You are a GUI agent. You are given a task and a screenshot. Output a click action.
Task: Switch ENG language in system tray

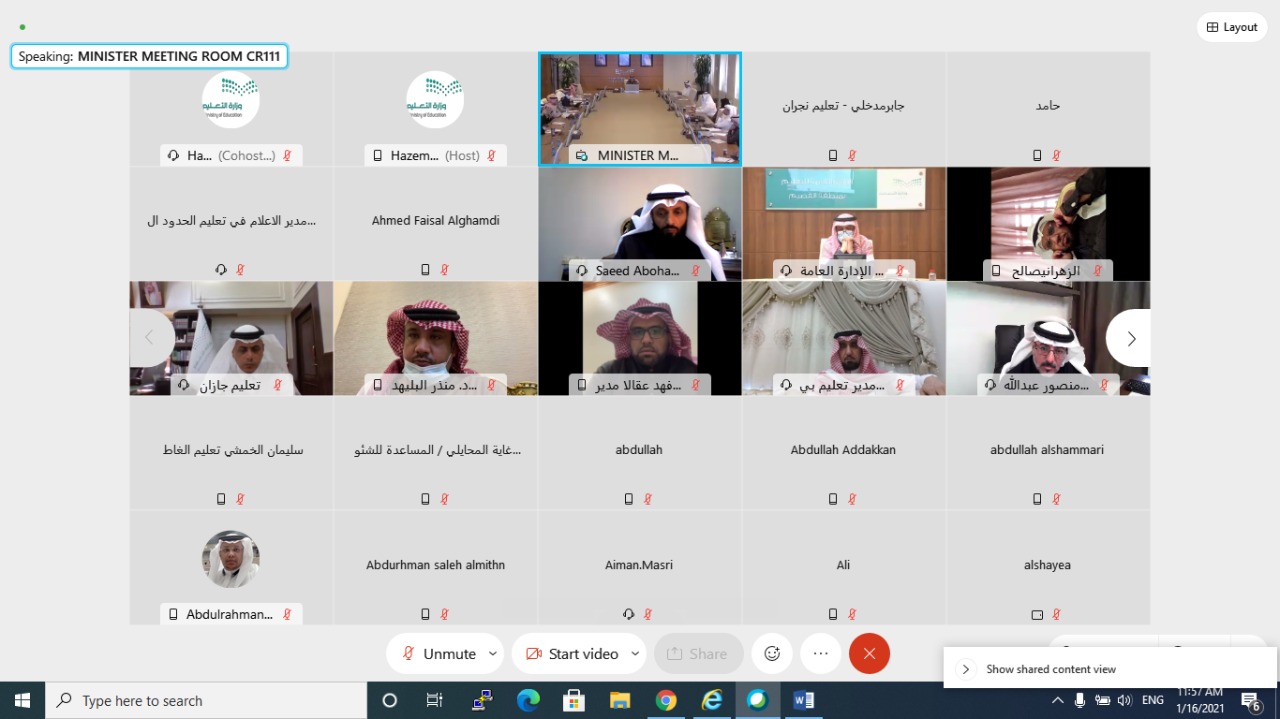[x=1154, y=701]
